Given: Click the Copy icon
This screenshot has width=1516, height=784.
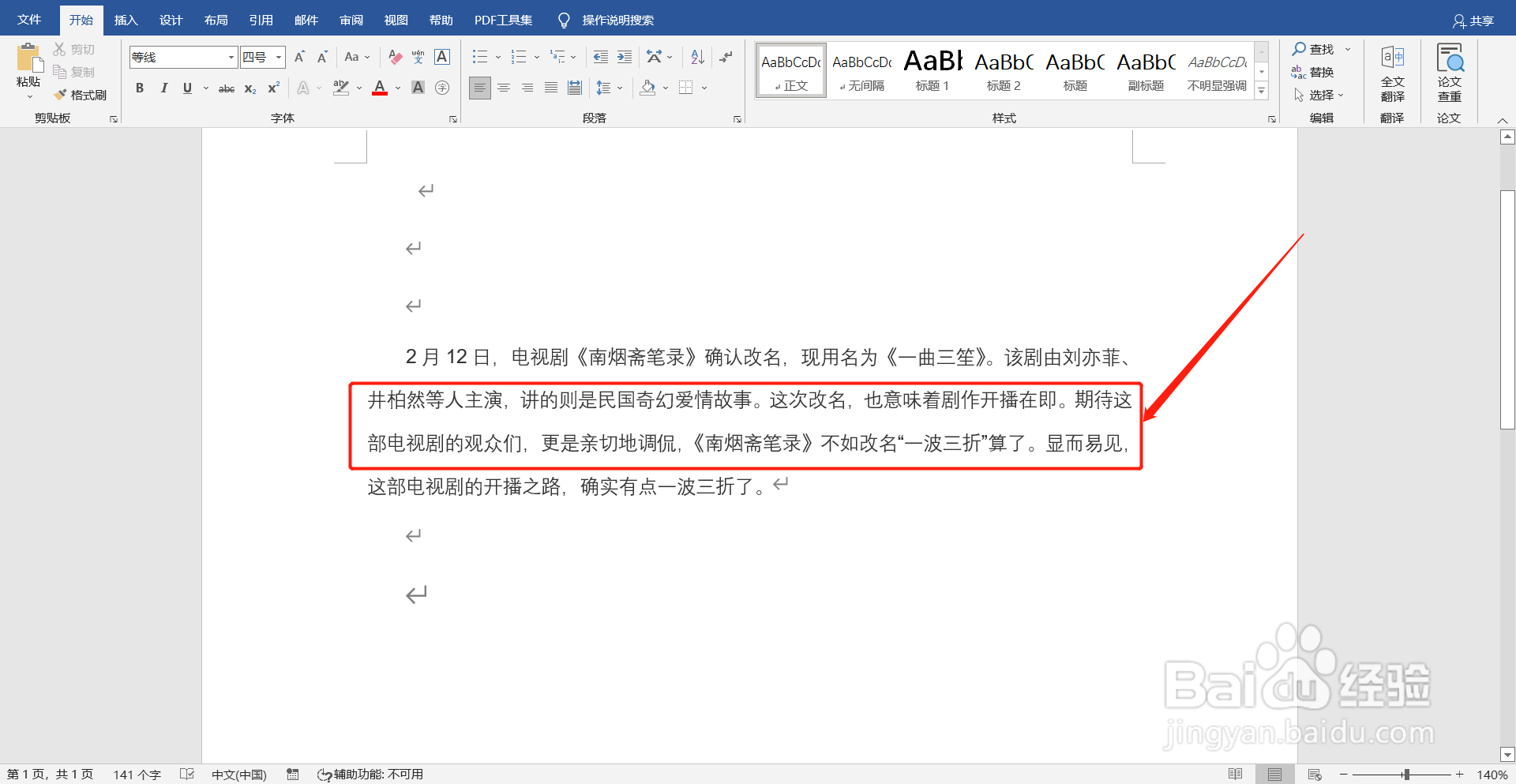Looking at the screenshot, I should pyautogui.click(x=59, y=72).
